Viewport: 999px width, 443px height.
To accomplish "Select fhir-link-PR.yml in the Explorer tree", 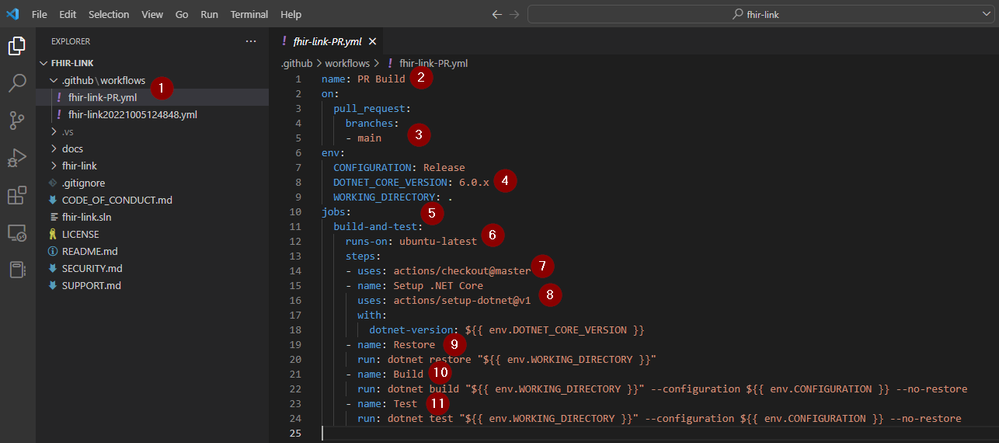I will [152, 98].
